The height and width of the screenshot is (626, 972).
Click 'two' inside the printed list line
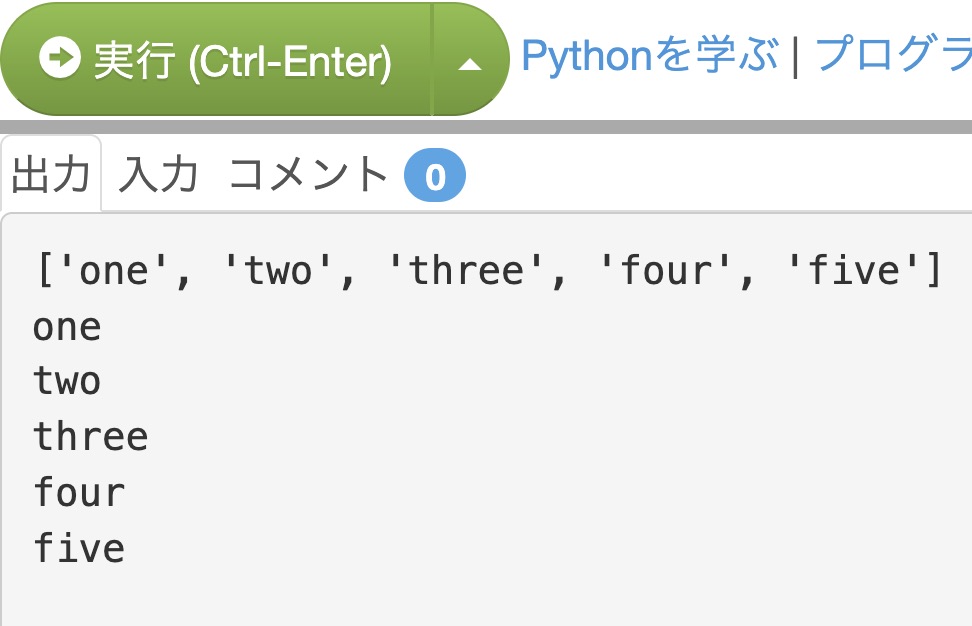[279, 270]
